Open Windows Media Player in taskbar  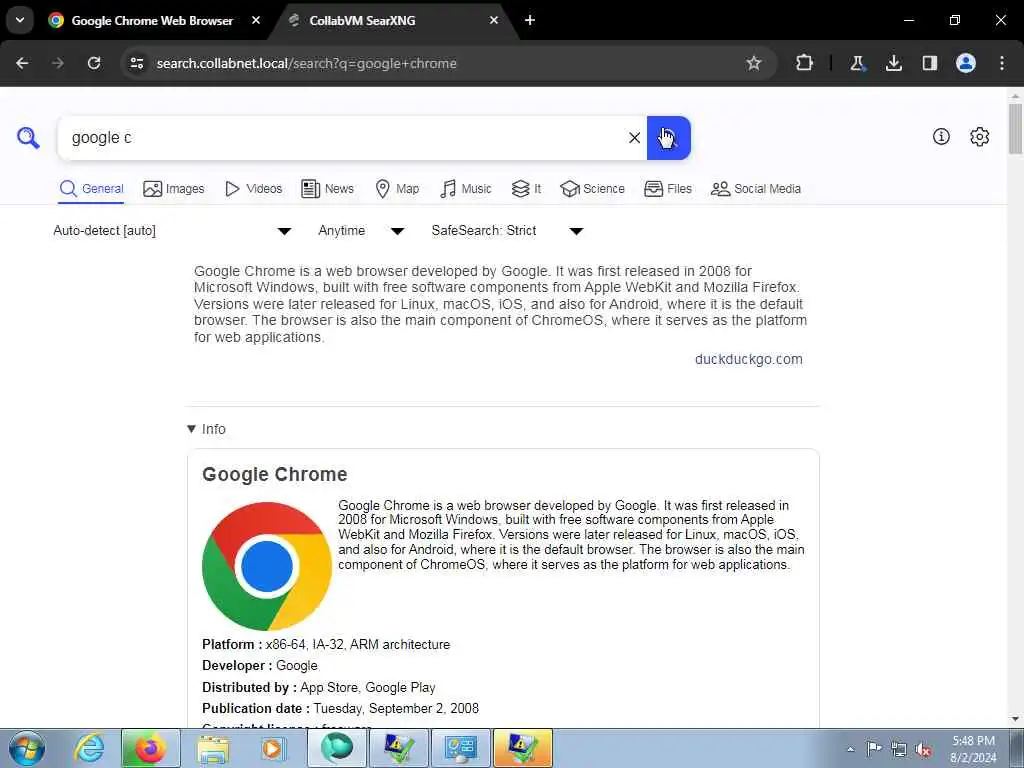[x=273, y=748]
